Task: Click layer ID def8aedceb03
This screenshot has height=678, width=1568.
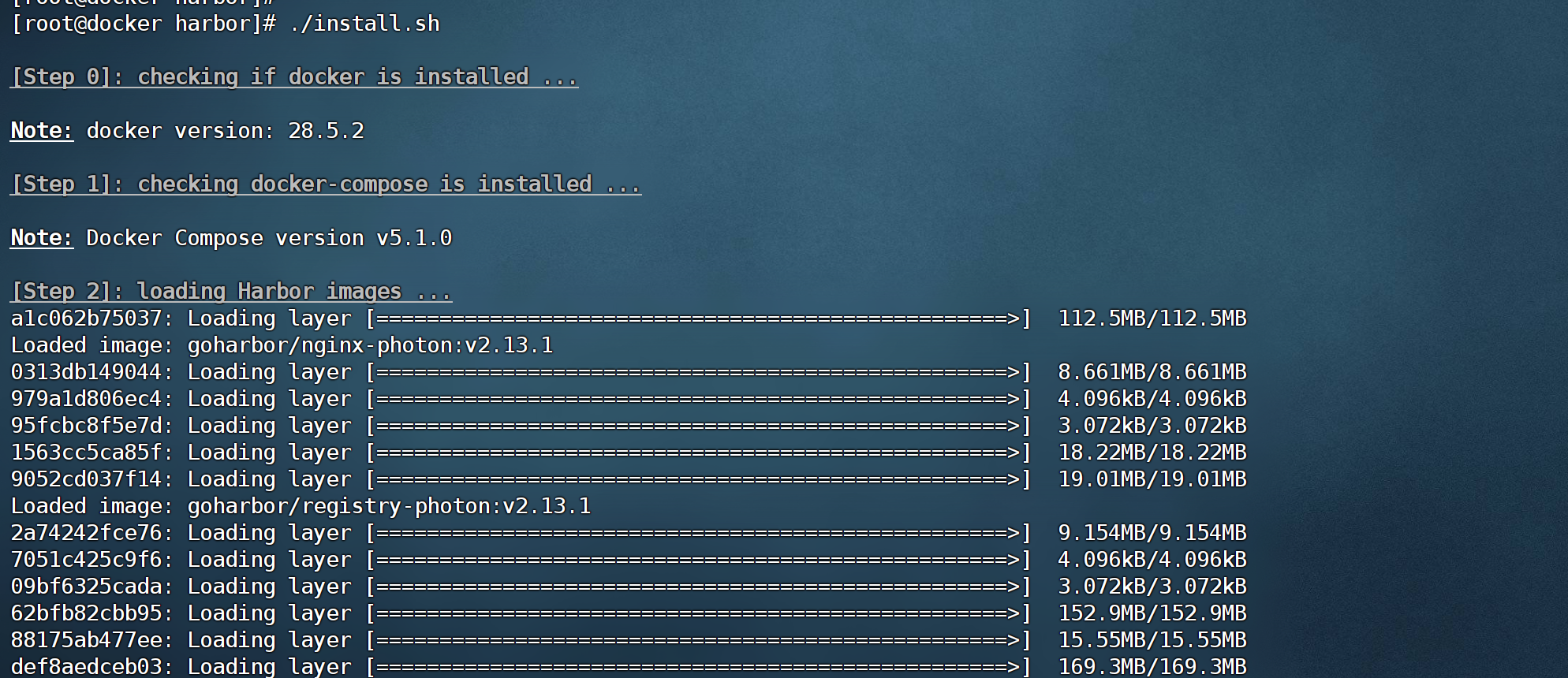Action: [86, 667]
